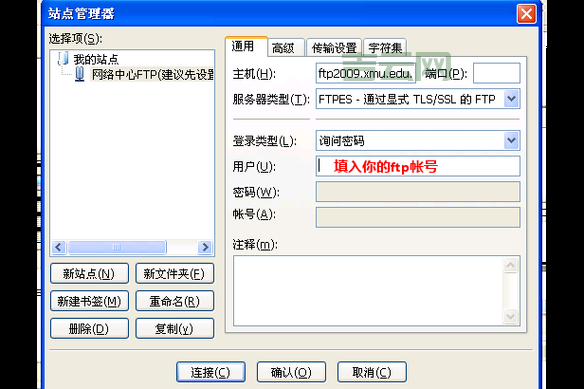Click the 取消 cancel button
Image resolution: width=584 pixels, height=389 pixels.
[372, 372]
